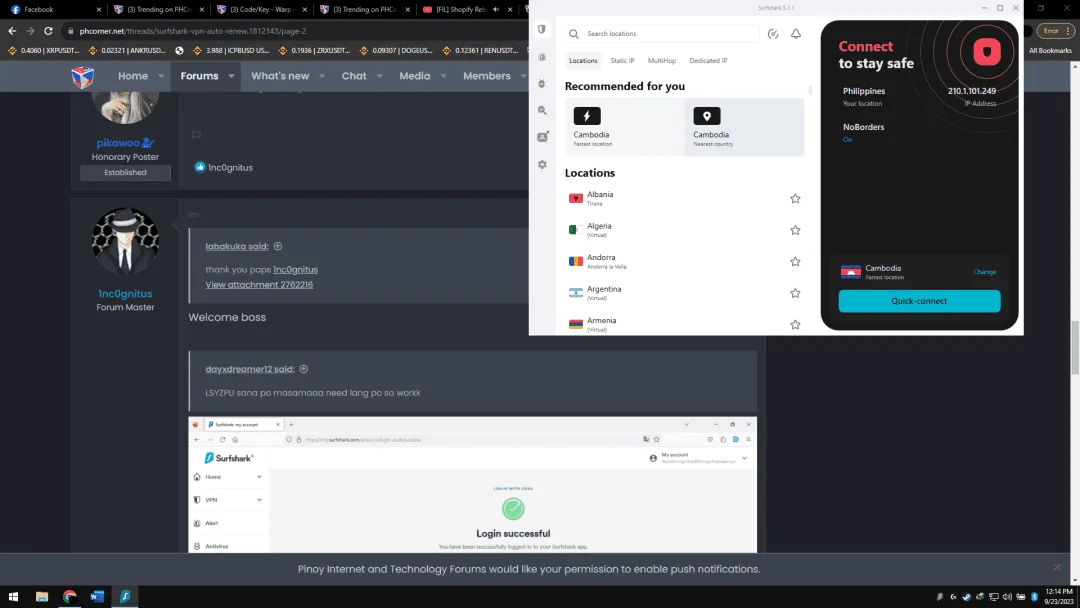The image size is (1080, 608).
Task: Open File Explorer from the taskbar
Action: (42, 597)
